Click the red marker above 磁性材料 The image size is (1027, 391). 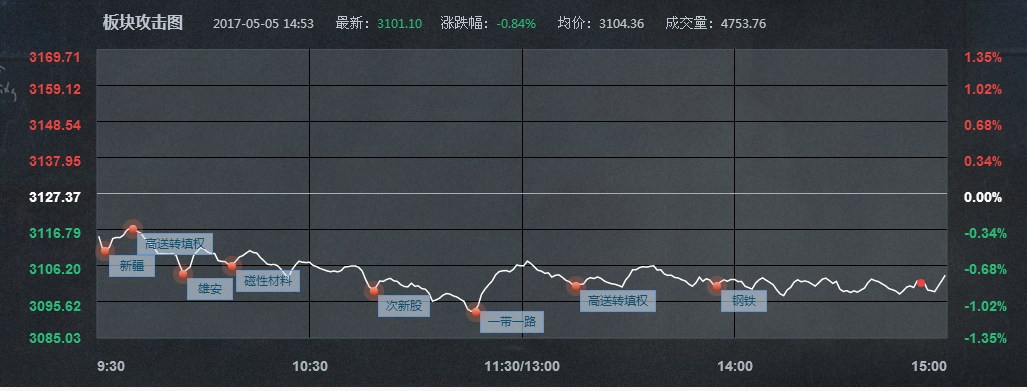tap(231, 266)
